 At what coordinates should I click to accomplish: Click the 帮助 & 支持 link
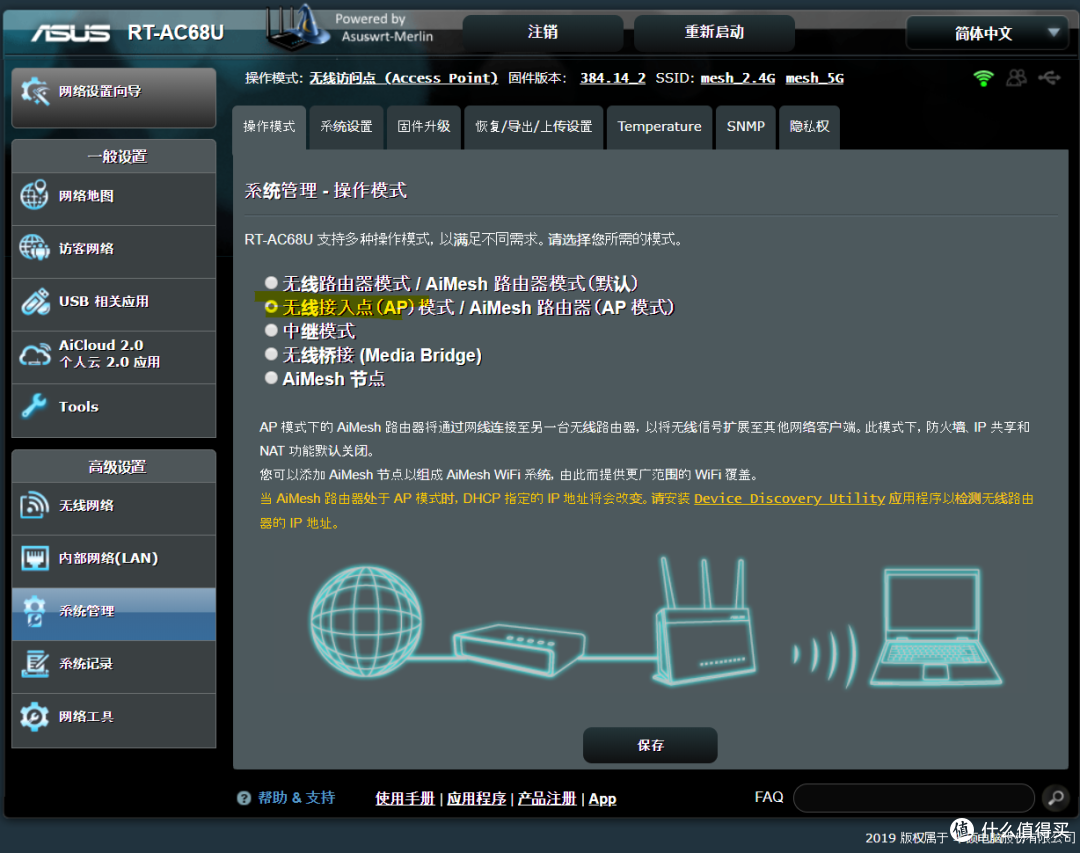[x=296, y=798]
